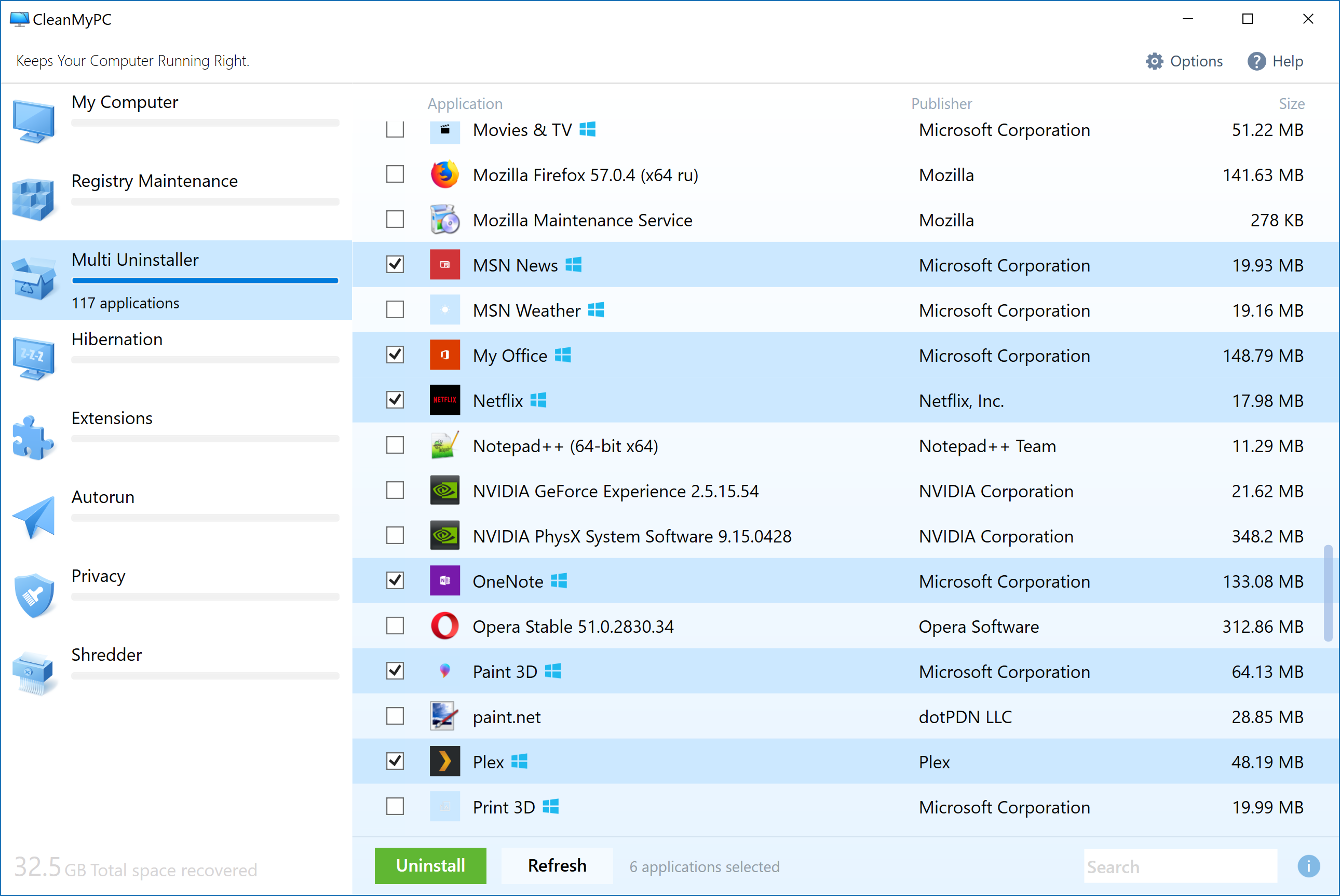Click the Plex chevron icon
The height and width of the screenshot is (896, 1340).
(444, 761)
